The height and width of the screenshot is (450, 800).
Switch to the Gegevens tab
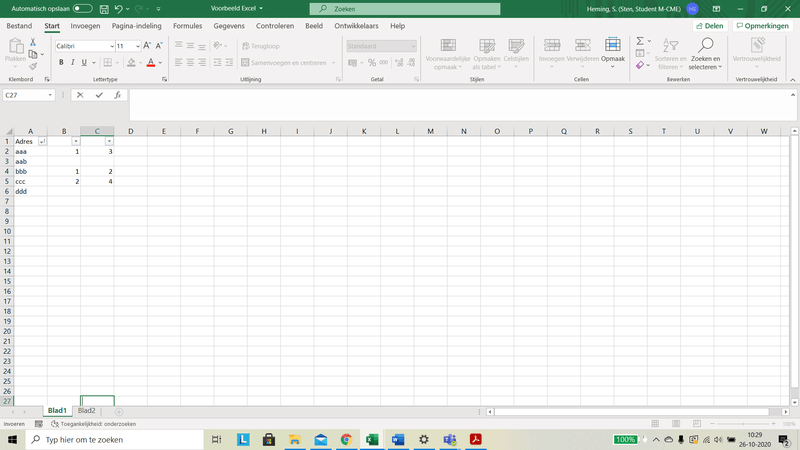[229, 26]
